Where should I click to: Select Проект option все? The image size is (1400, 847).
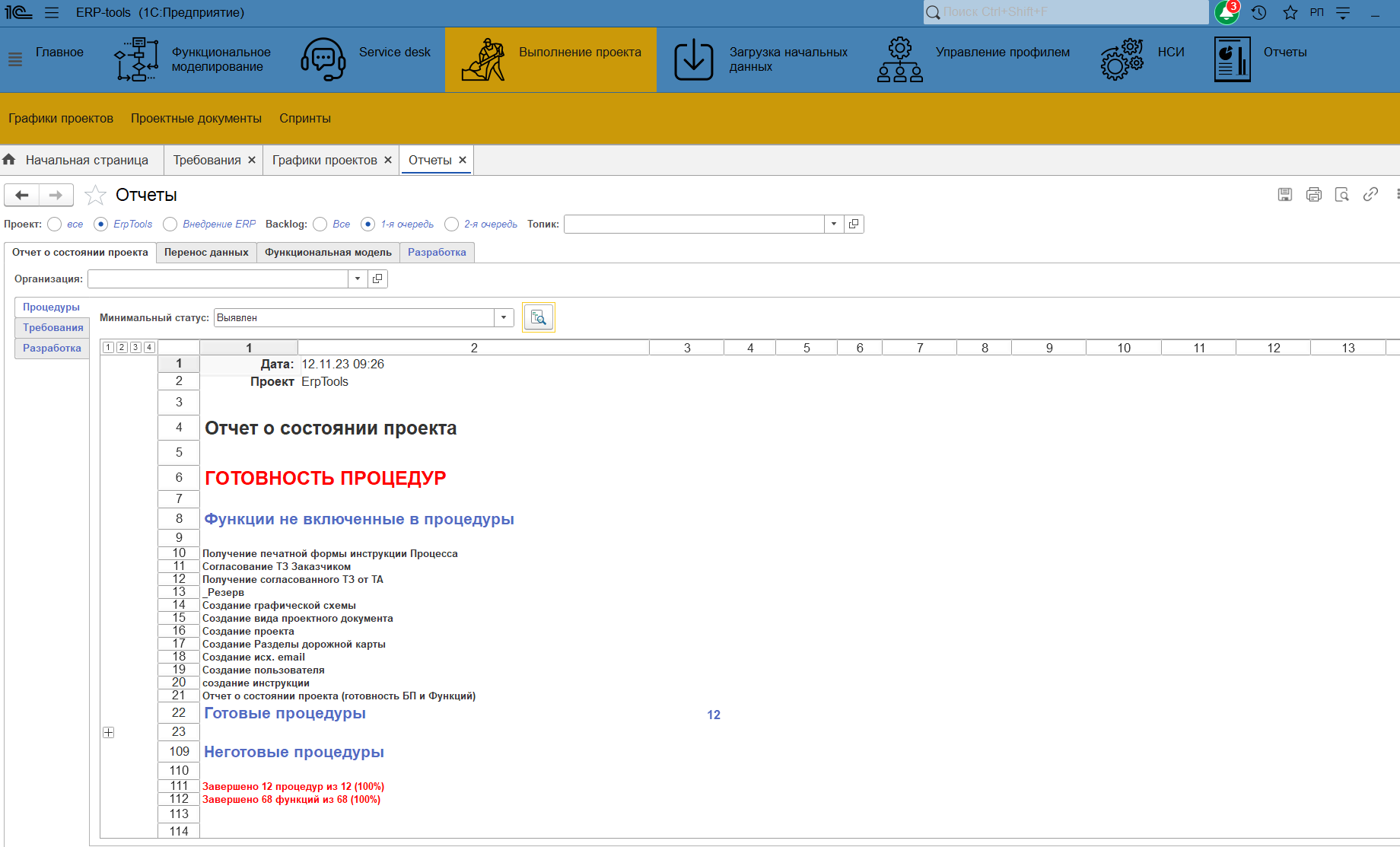tap(55, 224)
